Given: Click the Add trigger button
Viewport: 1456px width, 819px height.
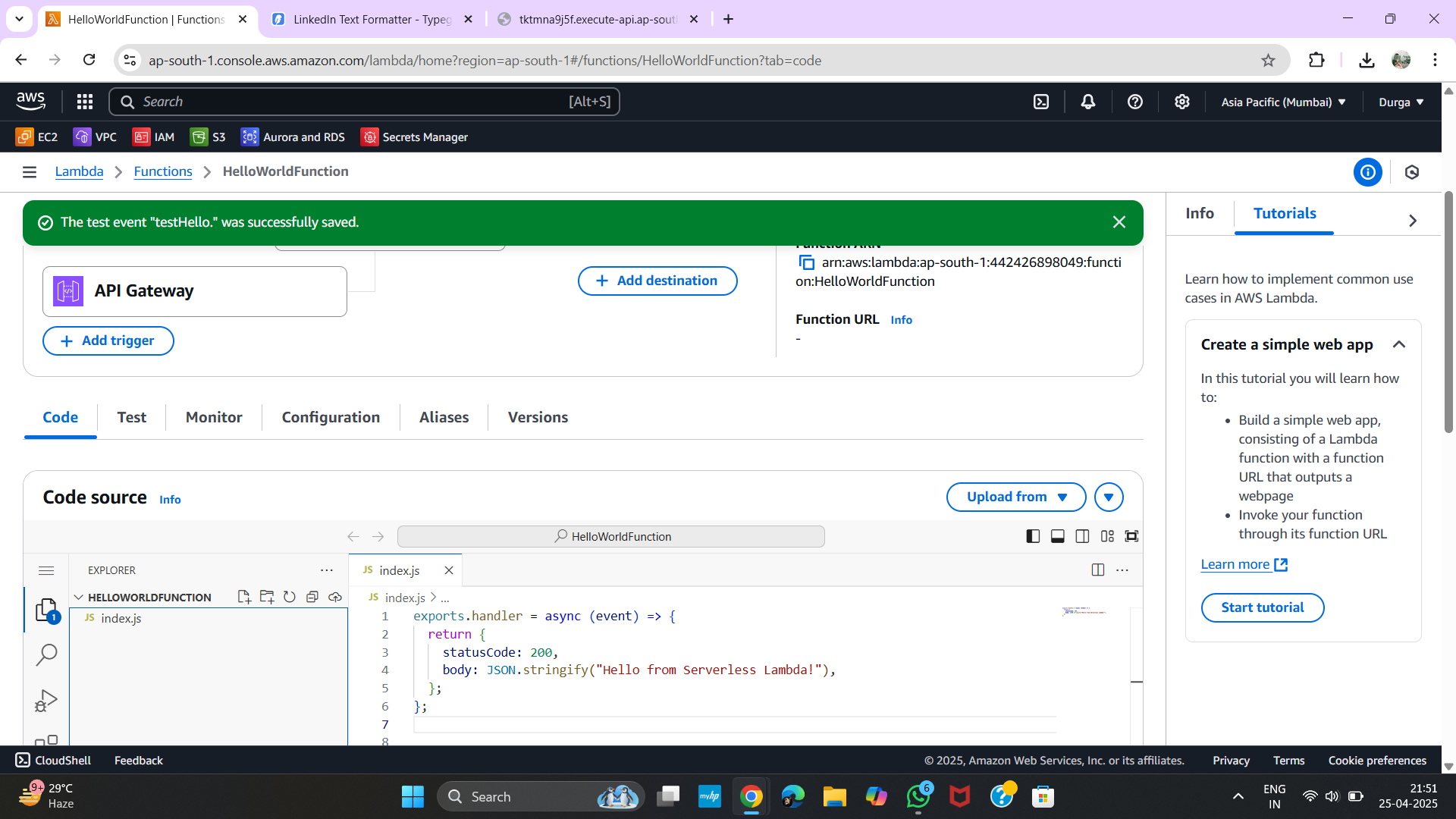Looking at the screenshot, I should (108, 341).
